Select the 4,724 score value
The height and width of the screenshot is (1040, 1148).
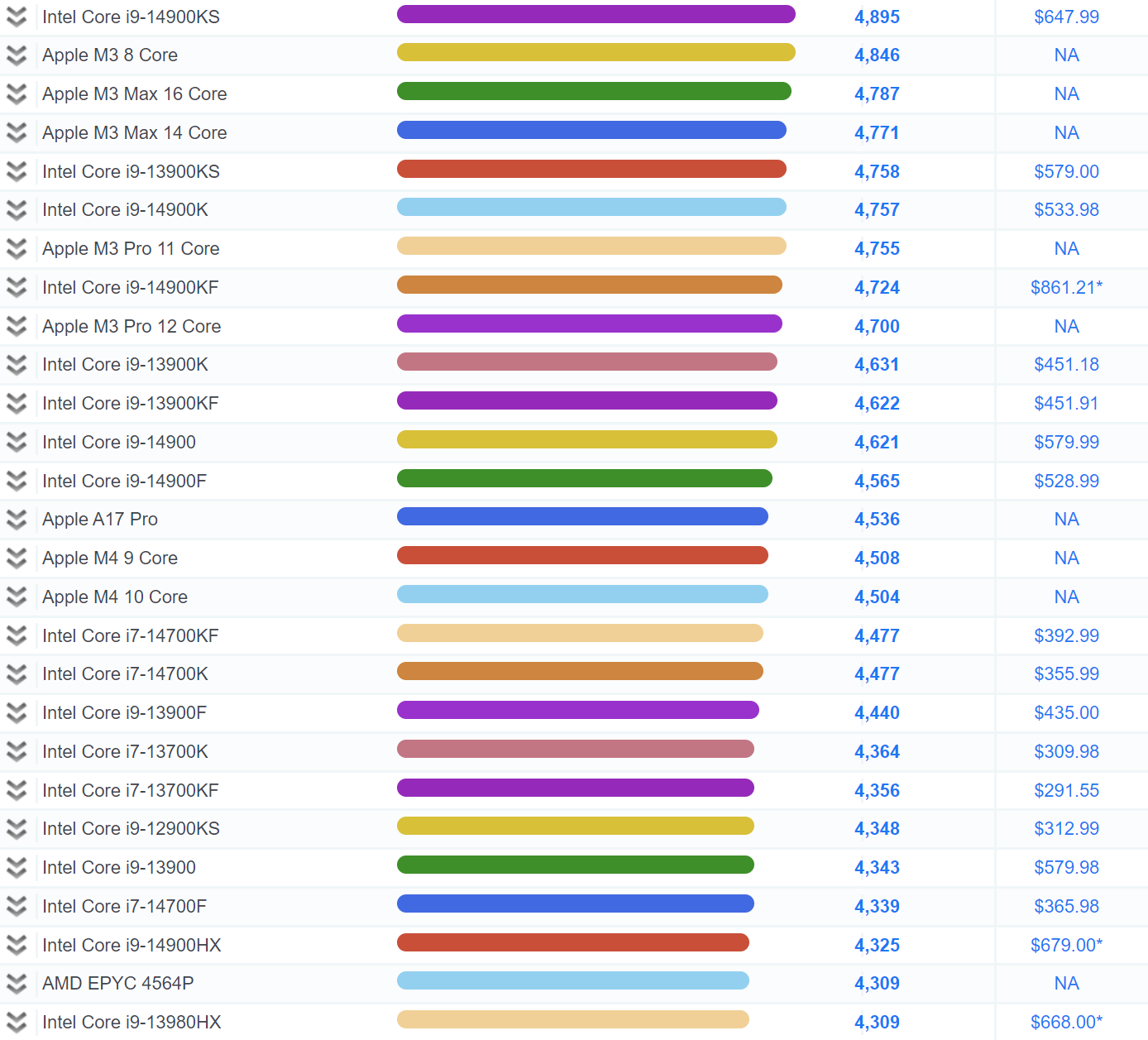coord(877,288)
